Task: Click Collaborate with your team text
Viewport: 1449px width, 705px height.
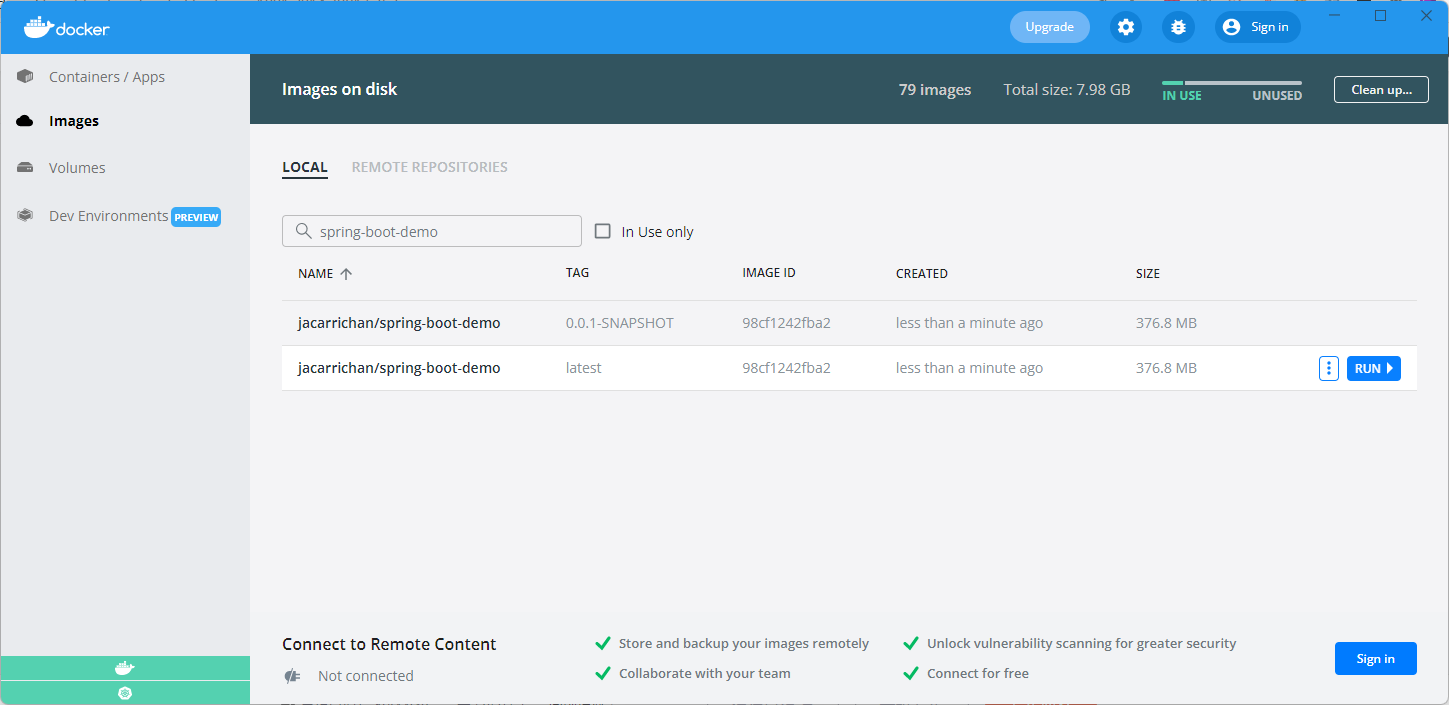Action: coord(704,673)
